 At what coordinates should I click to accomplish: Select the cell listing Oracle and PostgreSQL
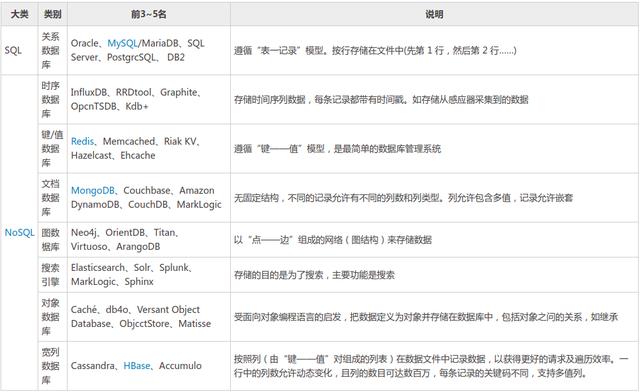click(x=149, y=51)
